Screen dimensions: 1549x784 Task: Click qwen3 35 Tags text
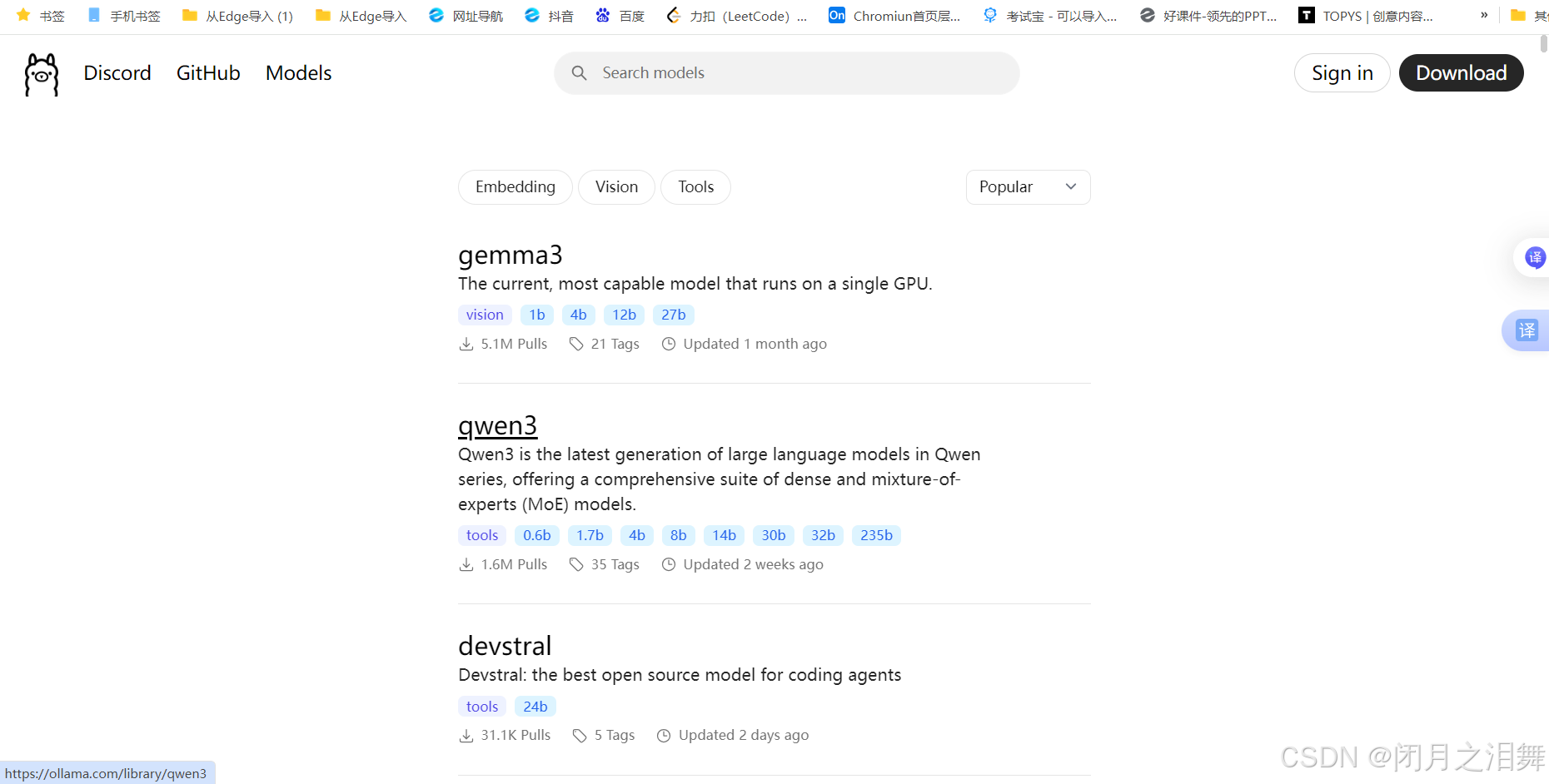click(x=615, y=564)
